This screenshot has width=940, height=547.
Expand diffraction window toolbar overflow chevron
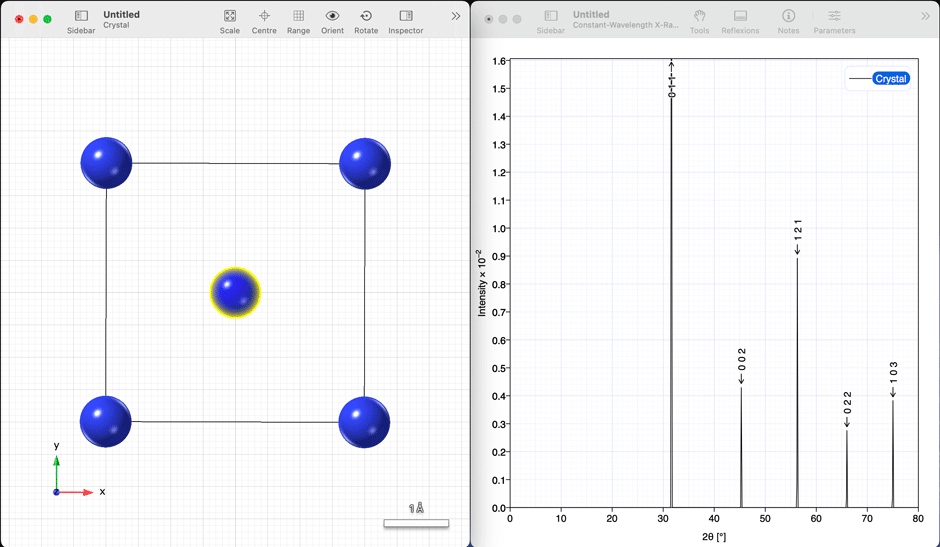tap(925, 16)
